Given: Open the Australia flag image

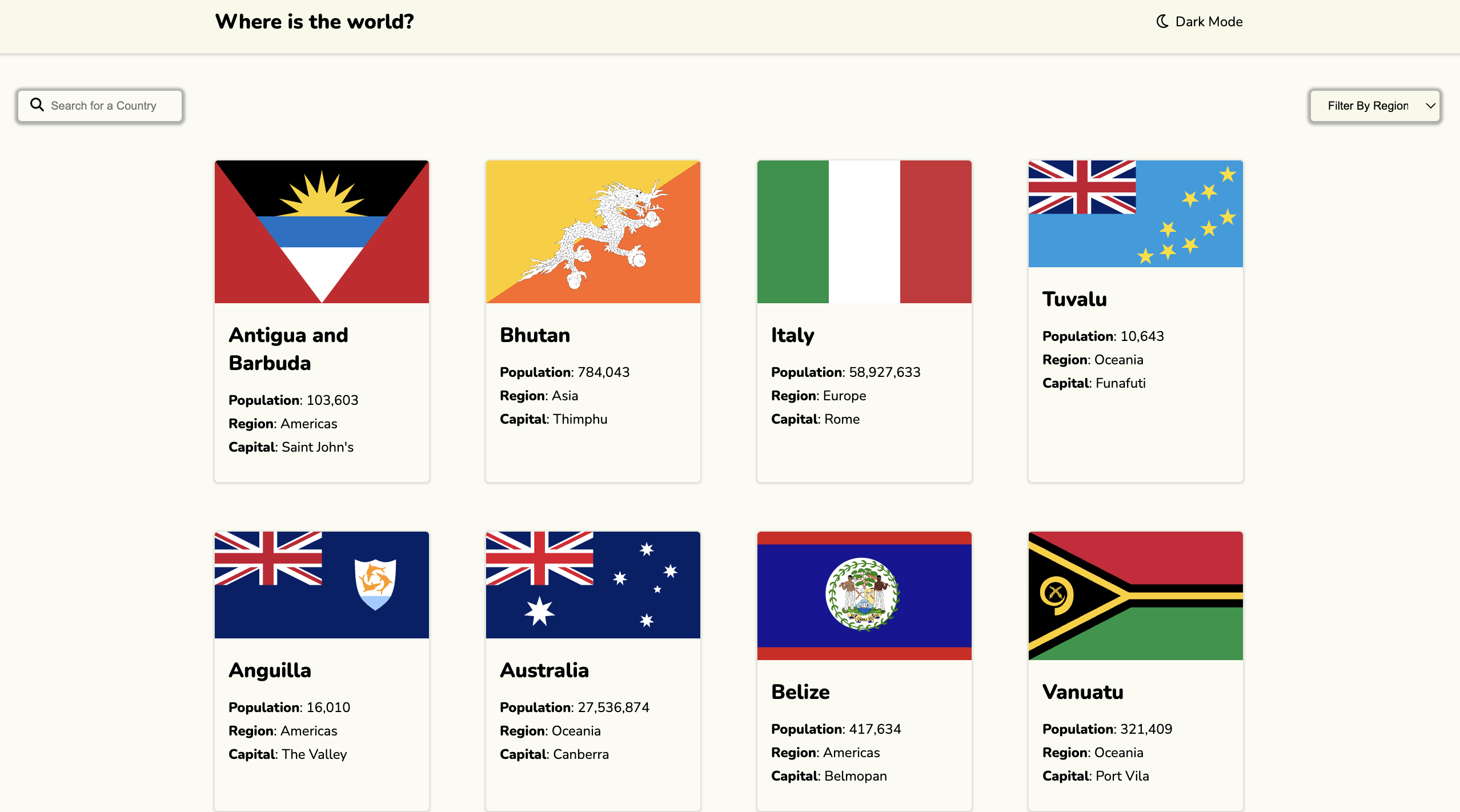Looking at the screenshot, I should pos(592,584).
